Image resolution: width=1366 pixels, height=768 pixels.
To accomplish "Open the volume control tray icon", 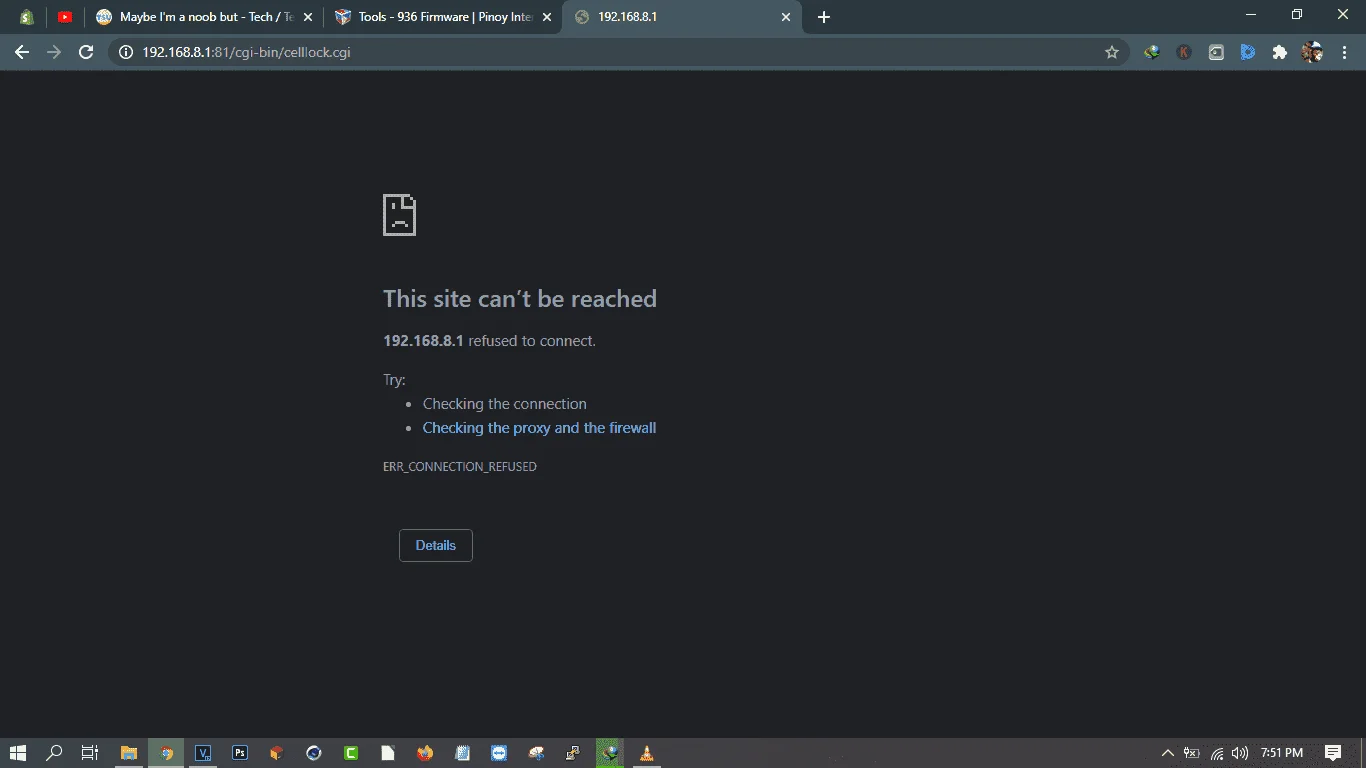I will point(1240,753).
